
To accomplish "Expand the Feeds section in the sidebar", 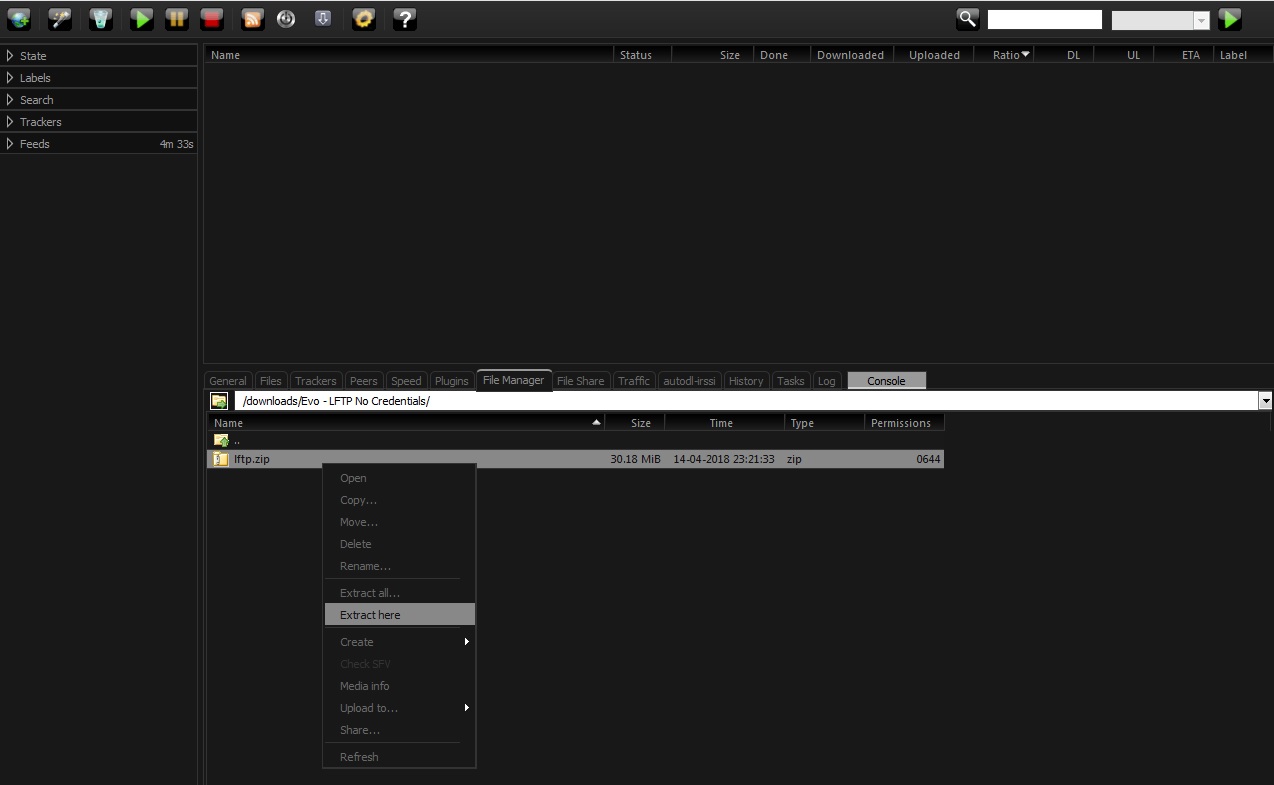I will click(34, 143).
